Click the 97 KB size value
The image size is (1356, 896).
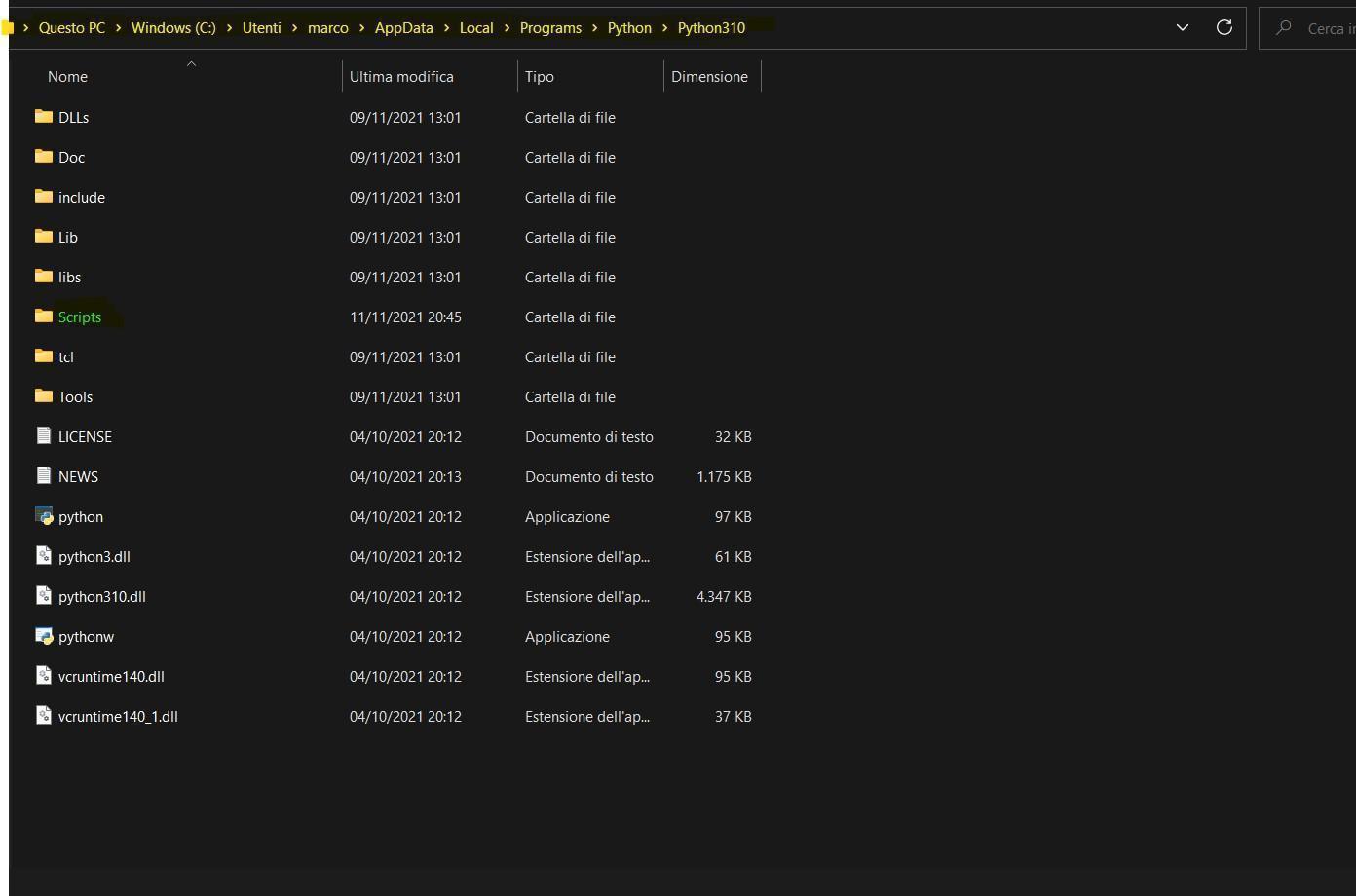[734, 516]
